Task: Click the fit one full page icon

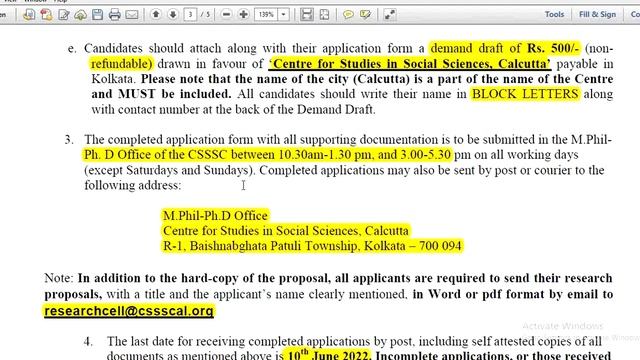Action: pos(324,15)
